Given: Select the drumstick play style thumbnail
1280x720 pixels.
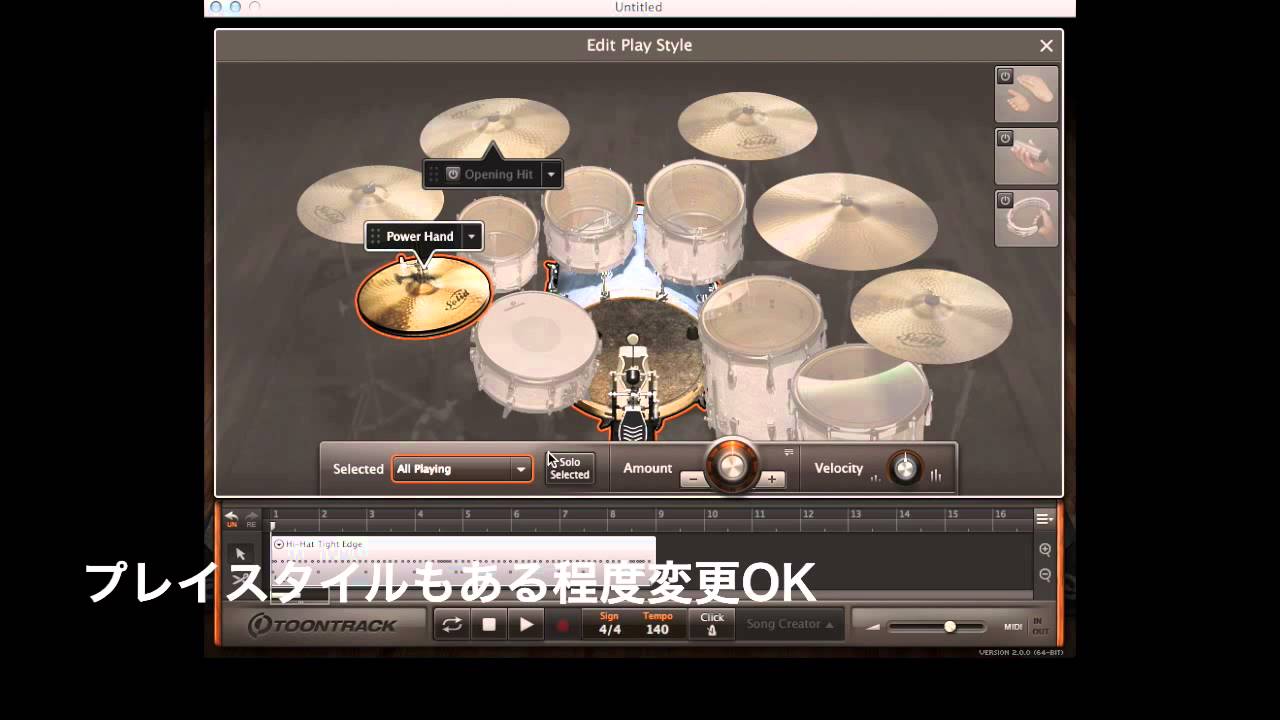Looking at the screenshot, I should (1027, 156).
